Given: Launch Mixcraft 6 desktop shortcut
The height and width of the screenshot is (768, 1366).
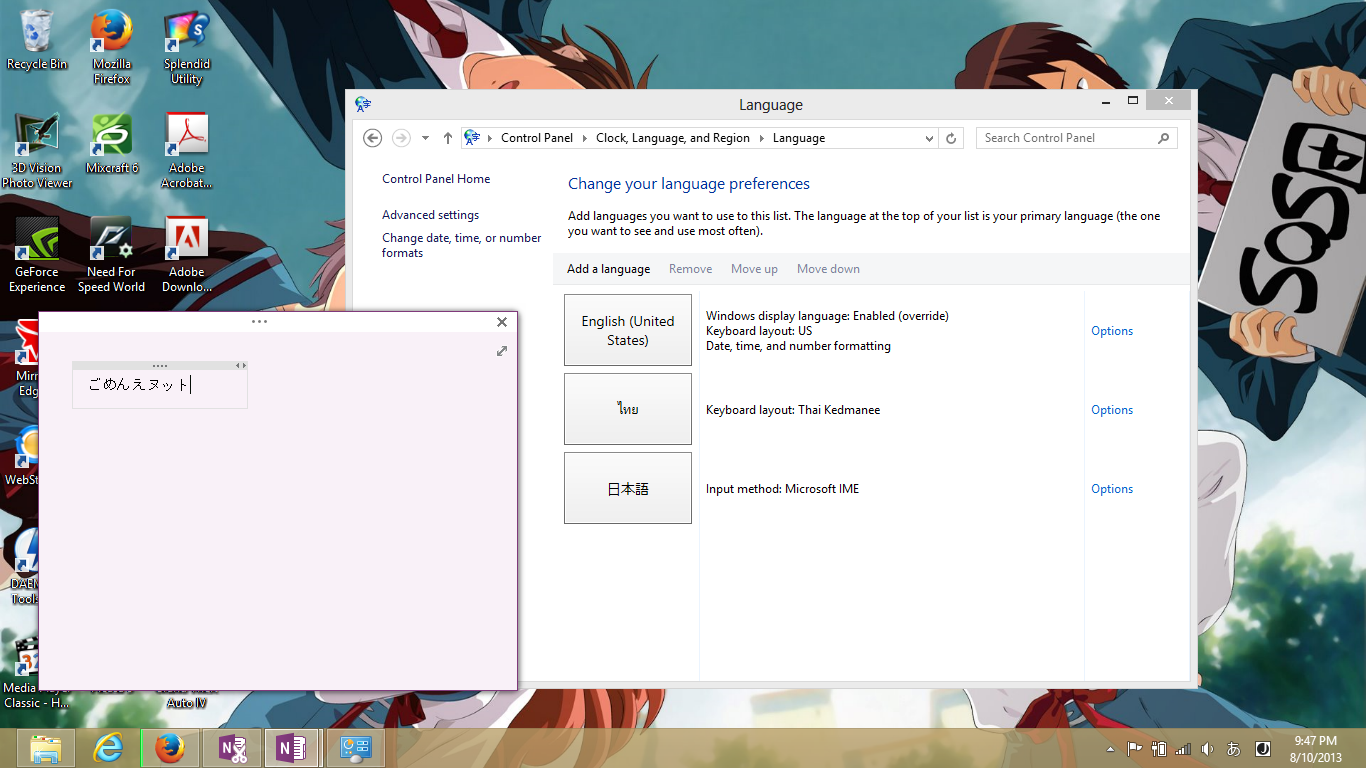Looking at the screenshot, I should [112, 144].
